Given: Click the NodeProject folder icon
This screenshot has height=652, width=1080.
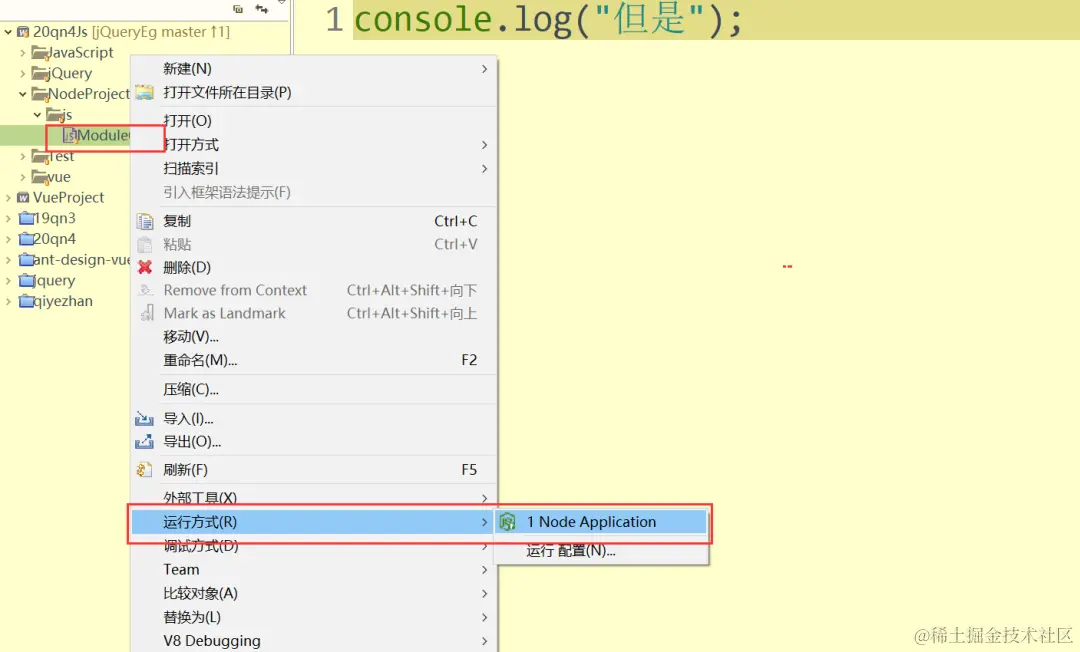Looking at the screenshot, I should [x=39, y=94].
